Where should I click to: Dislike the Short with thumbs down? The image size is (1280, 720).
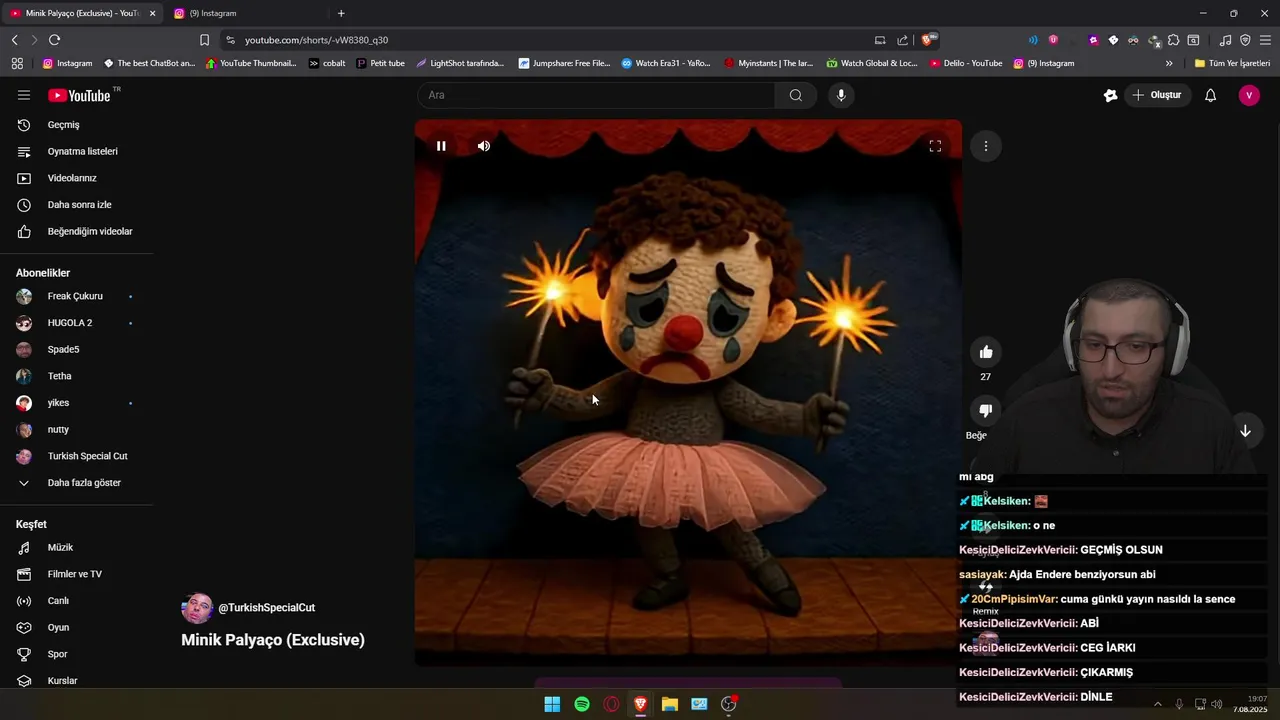[986, 410]
